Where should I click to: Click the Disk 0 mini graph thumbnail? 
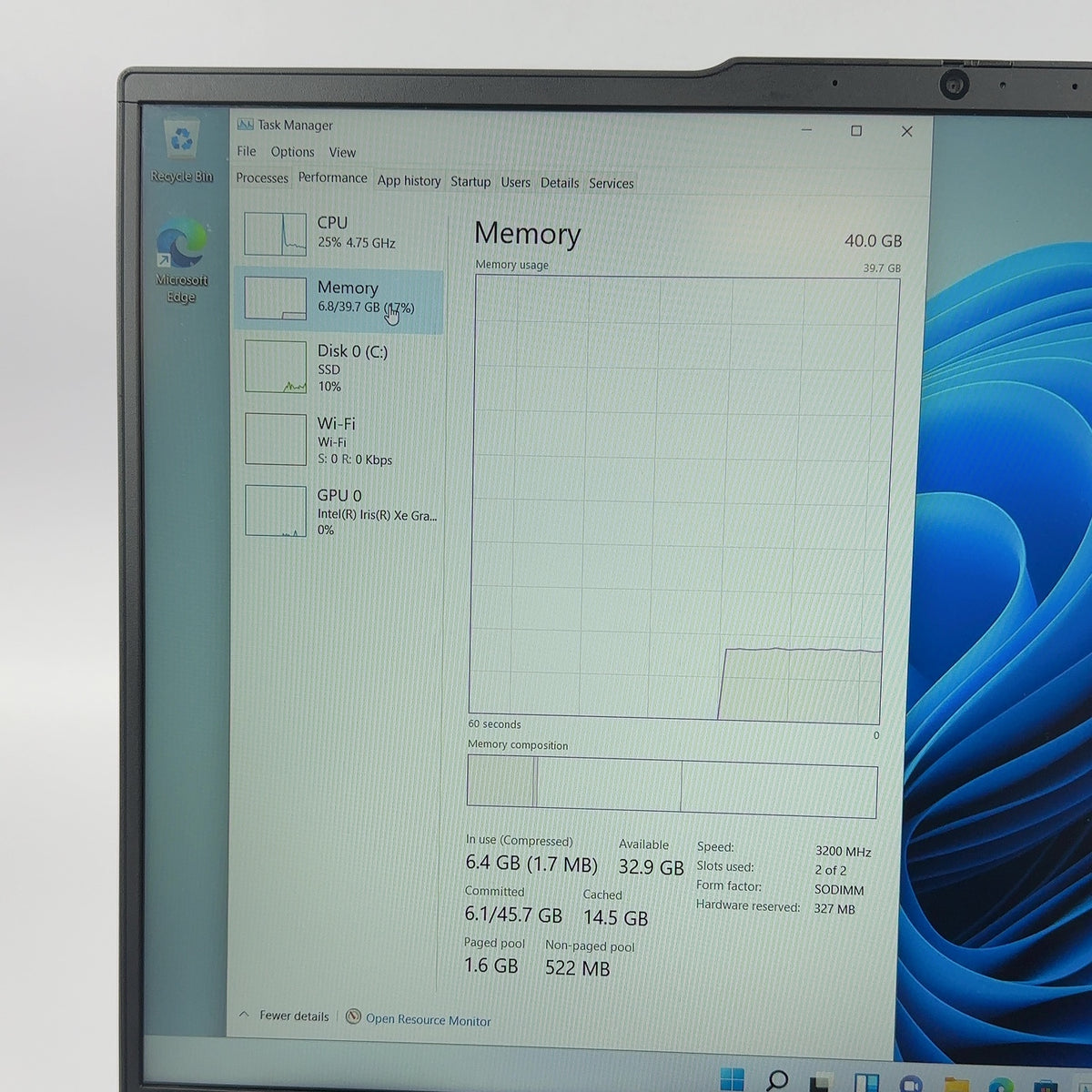[x=276, y=366]
